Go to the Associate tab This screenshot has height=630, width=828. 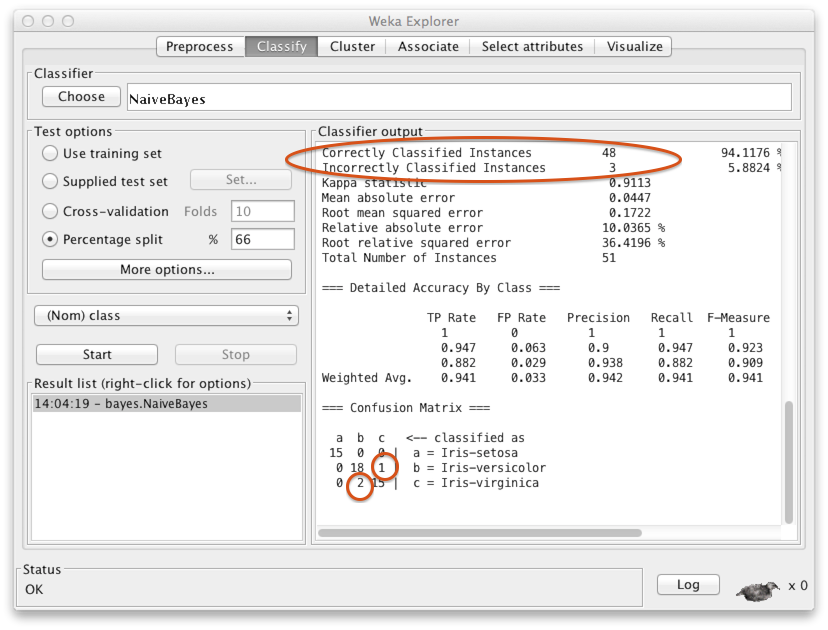point(428,46)
